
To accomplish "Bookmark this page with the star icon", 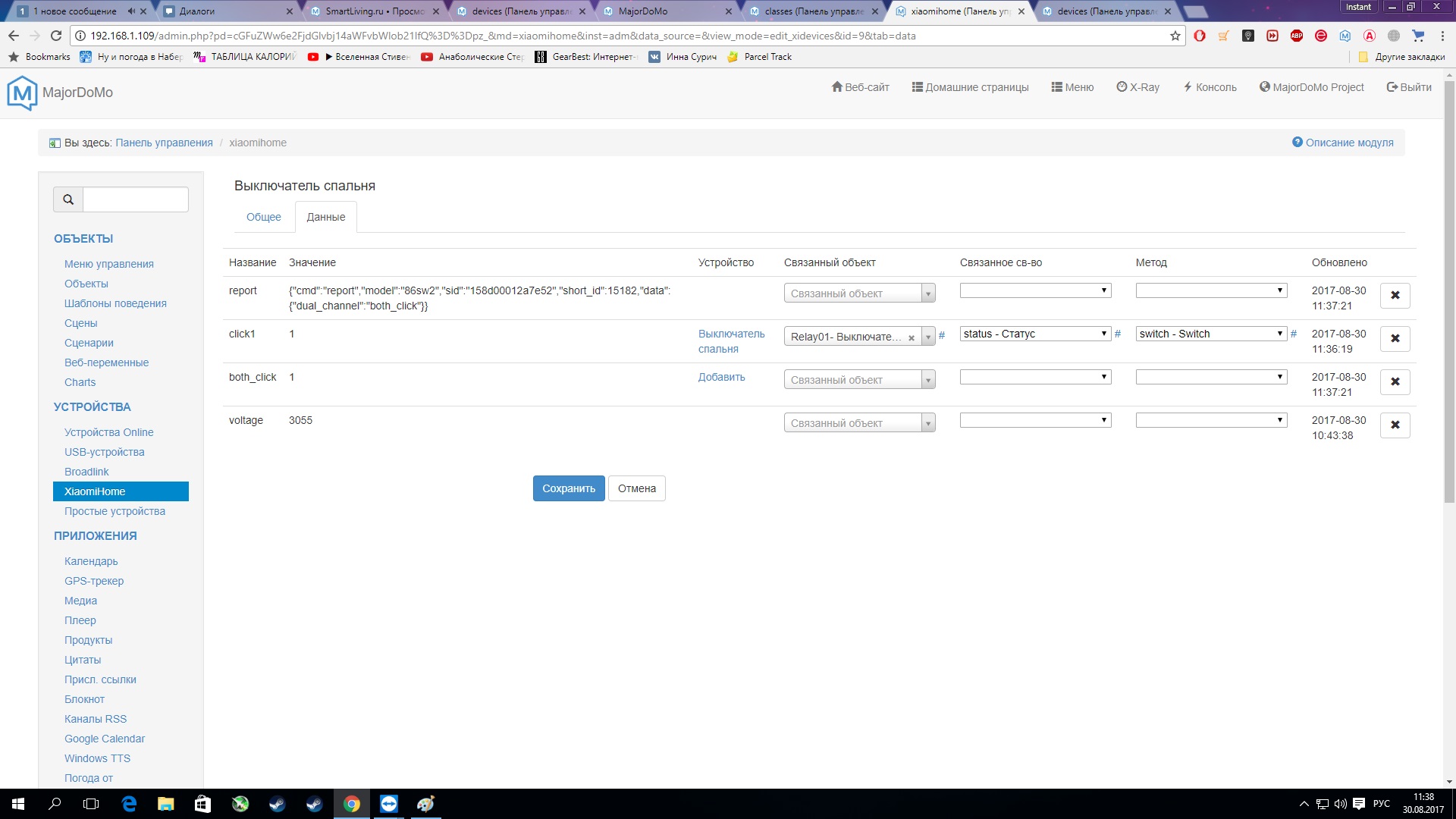I will pos(1175,36).
